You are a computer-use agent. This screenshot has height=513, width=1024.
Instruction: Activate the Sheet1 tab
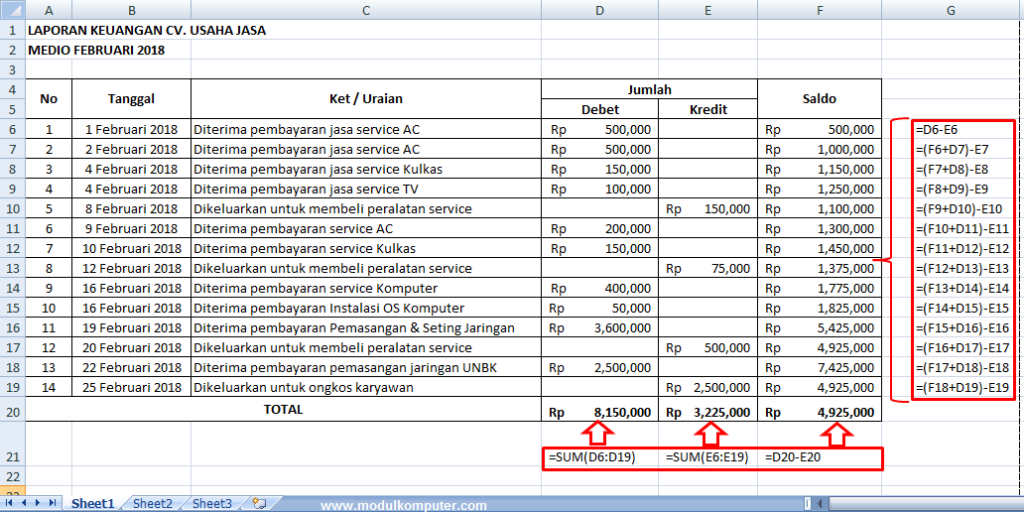pyautogui.click(x=93, y=504)
